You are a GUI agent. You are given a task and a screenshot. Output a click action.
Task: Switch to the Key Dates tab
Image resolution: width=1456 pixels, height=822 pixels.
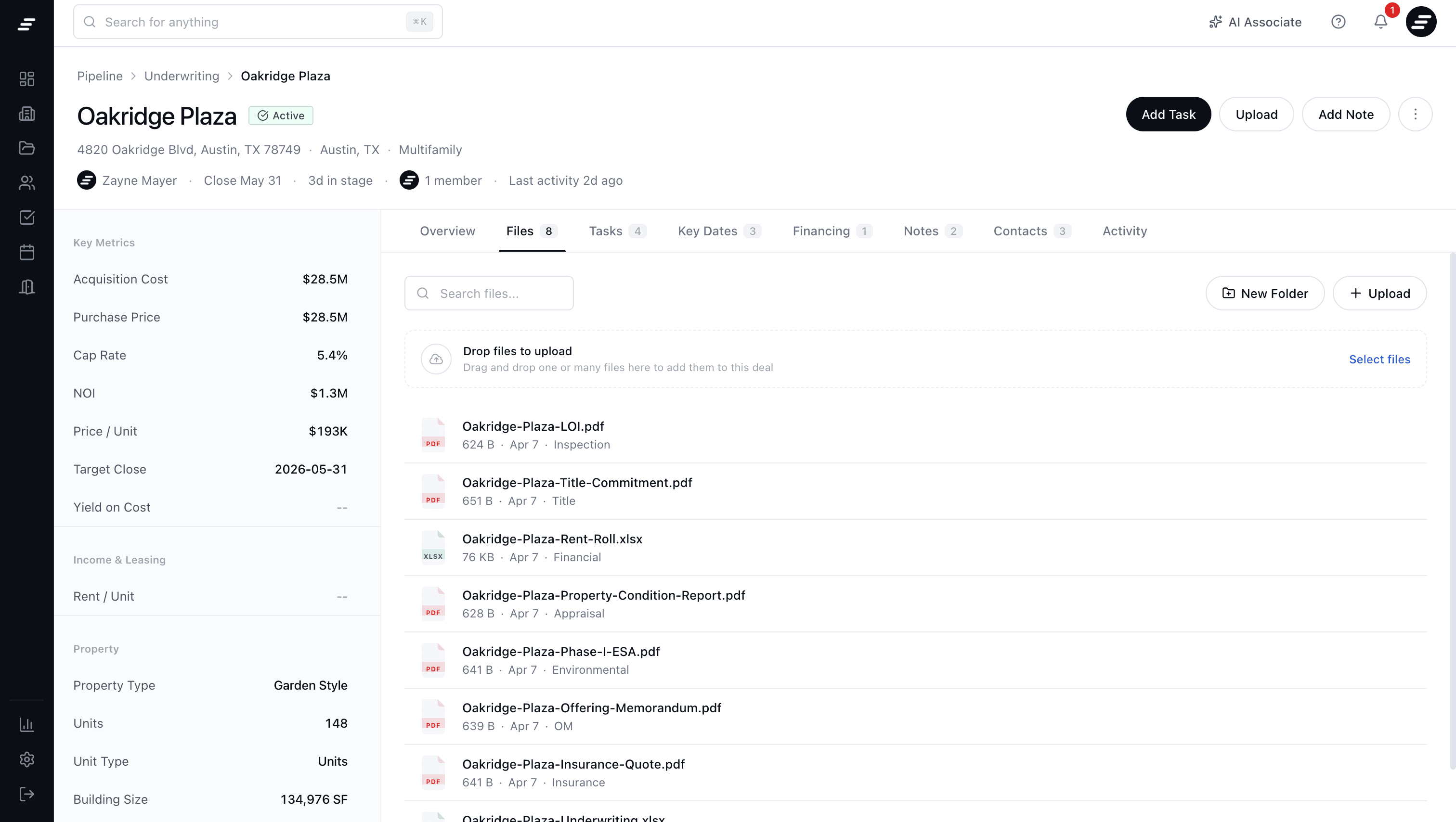707,231
